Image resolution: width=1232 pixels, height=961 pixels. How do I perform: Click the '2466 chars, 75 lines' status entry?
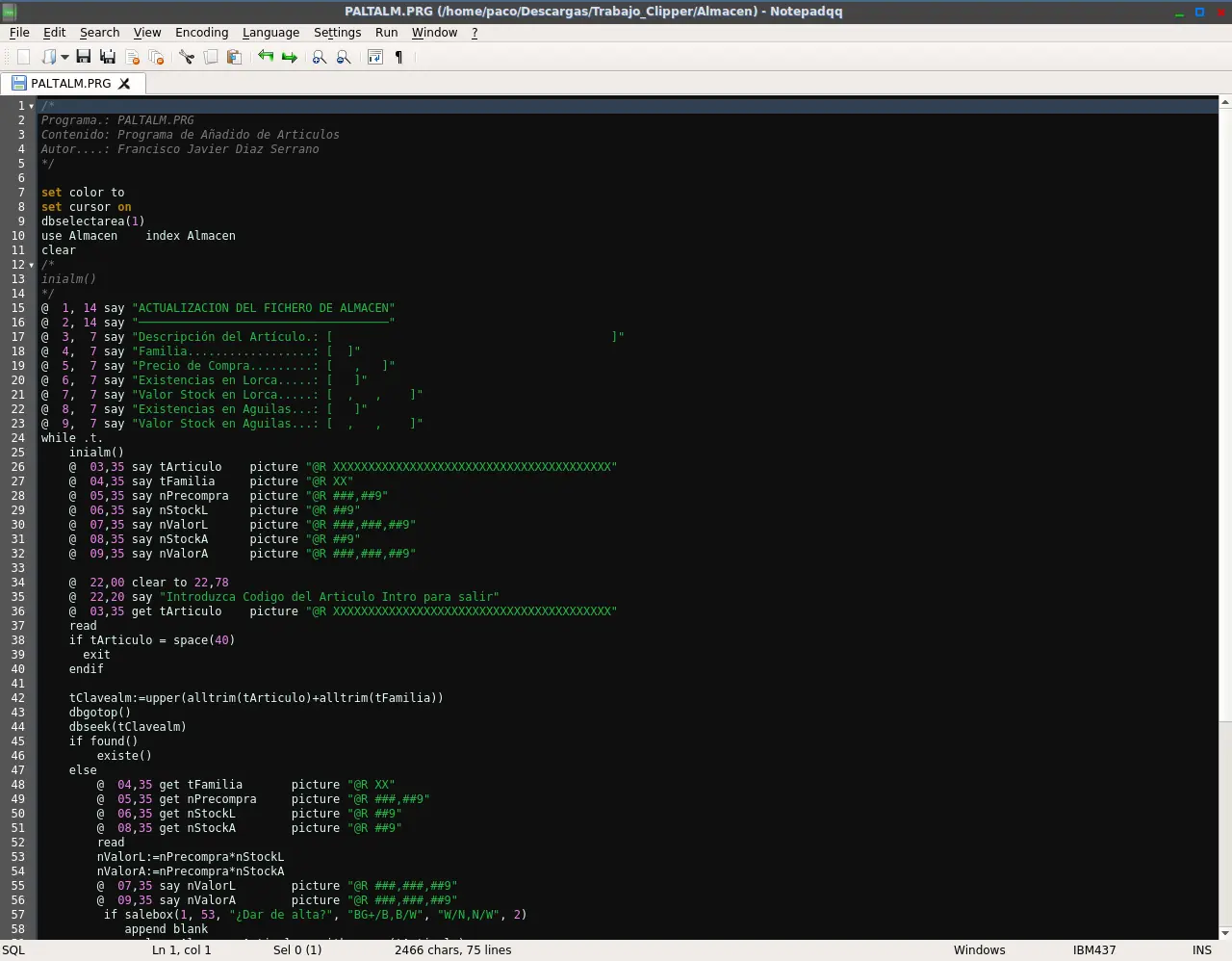pos(453,950)
